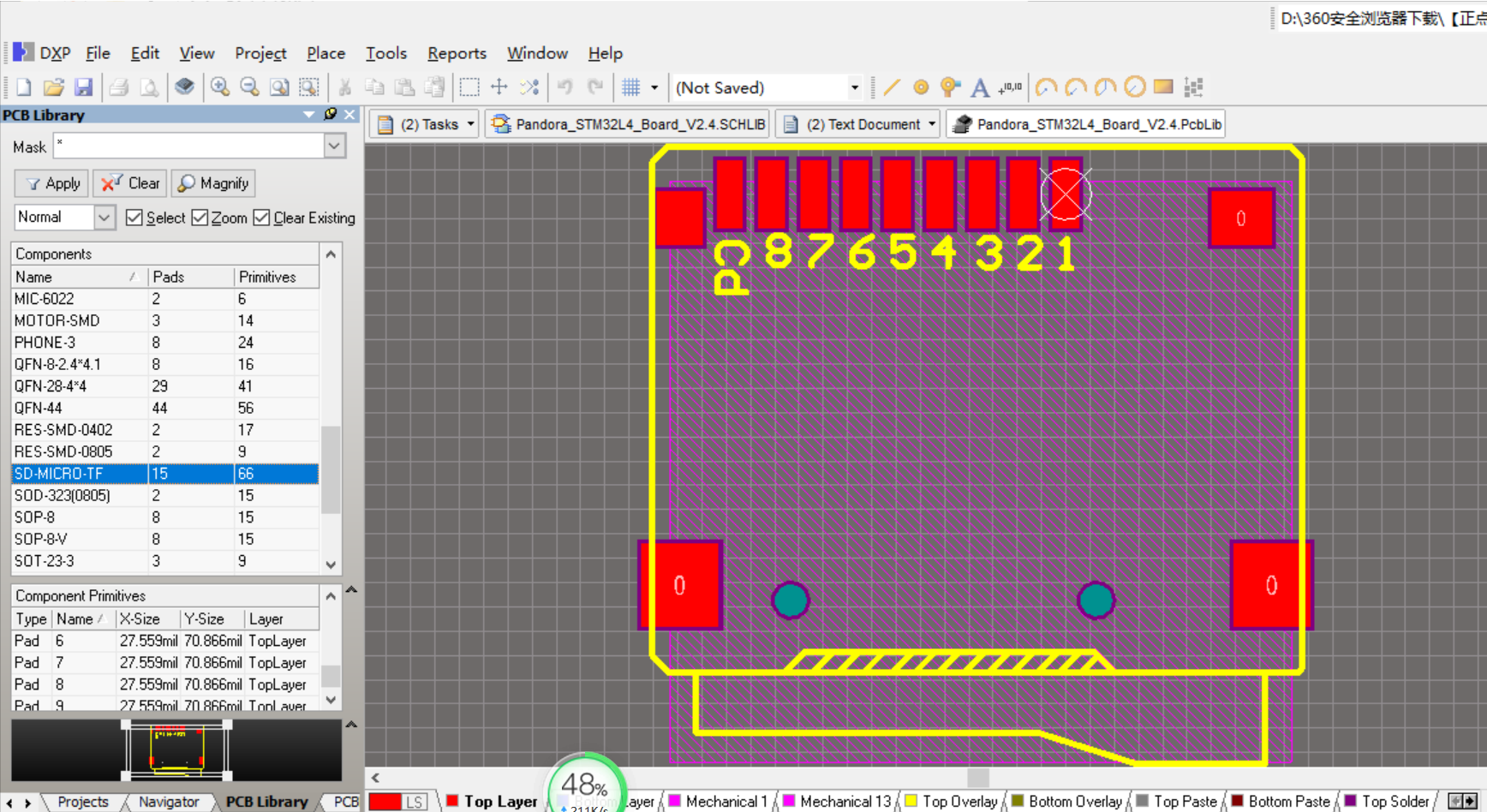Screen dimensions: 1487x812
Task: Pin the PCB Library panel
Action: click(331, 114)
